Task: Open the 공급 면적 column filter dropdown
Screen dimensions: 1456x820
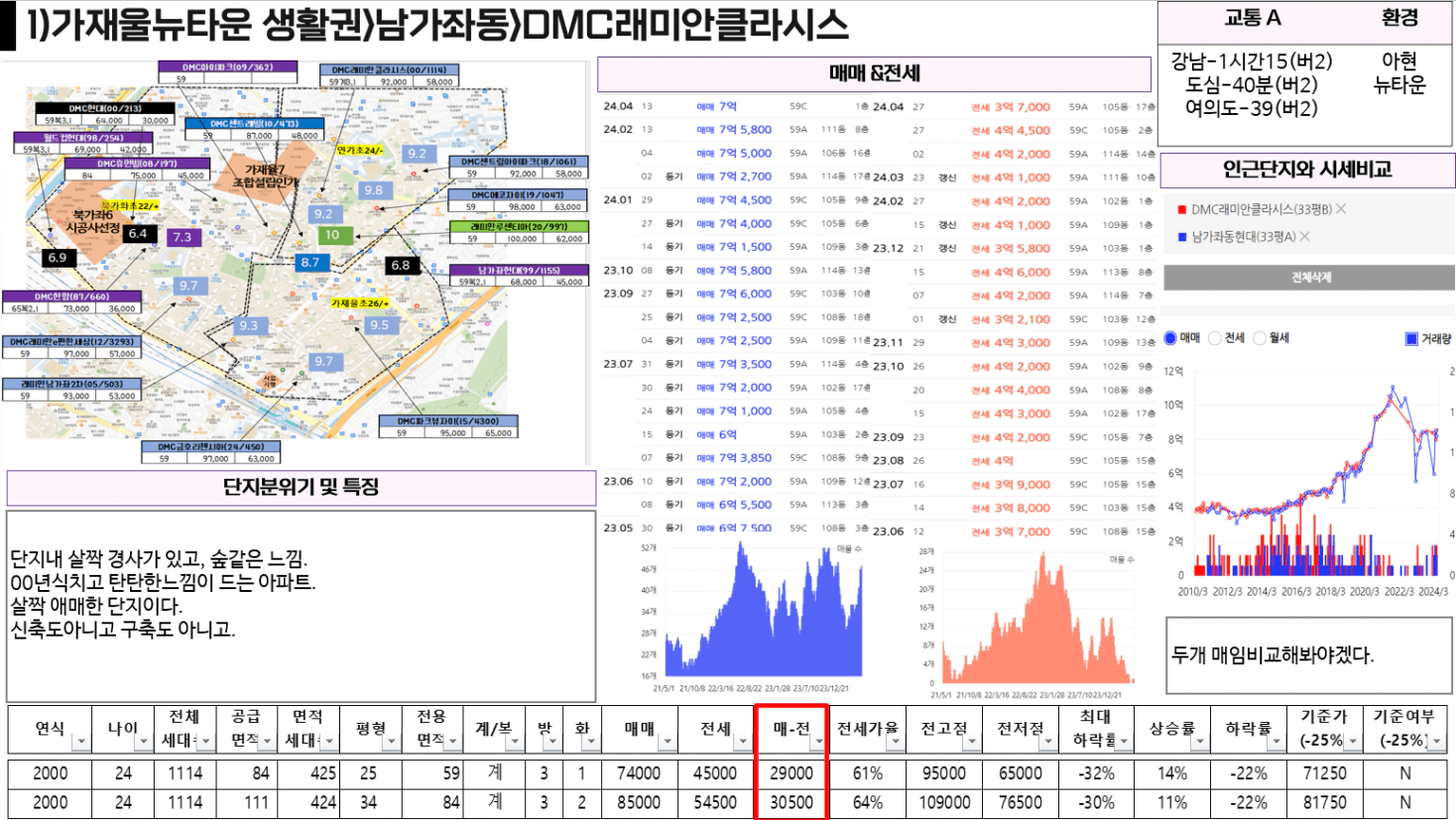Action: click(268, 742)
